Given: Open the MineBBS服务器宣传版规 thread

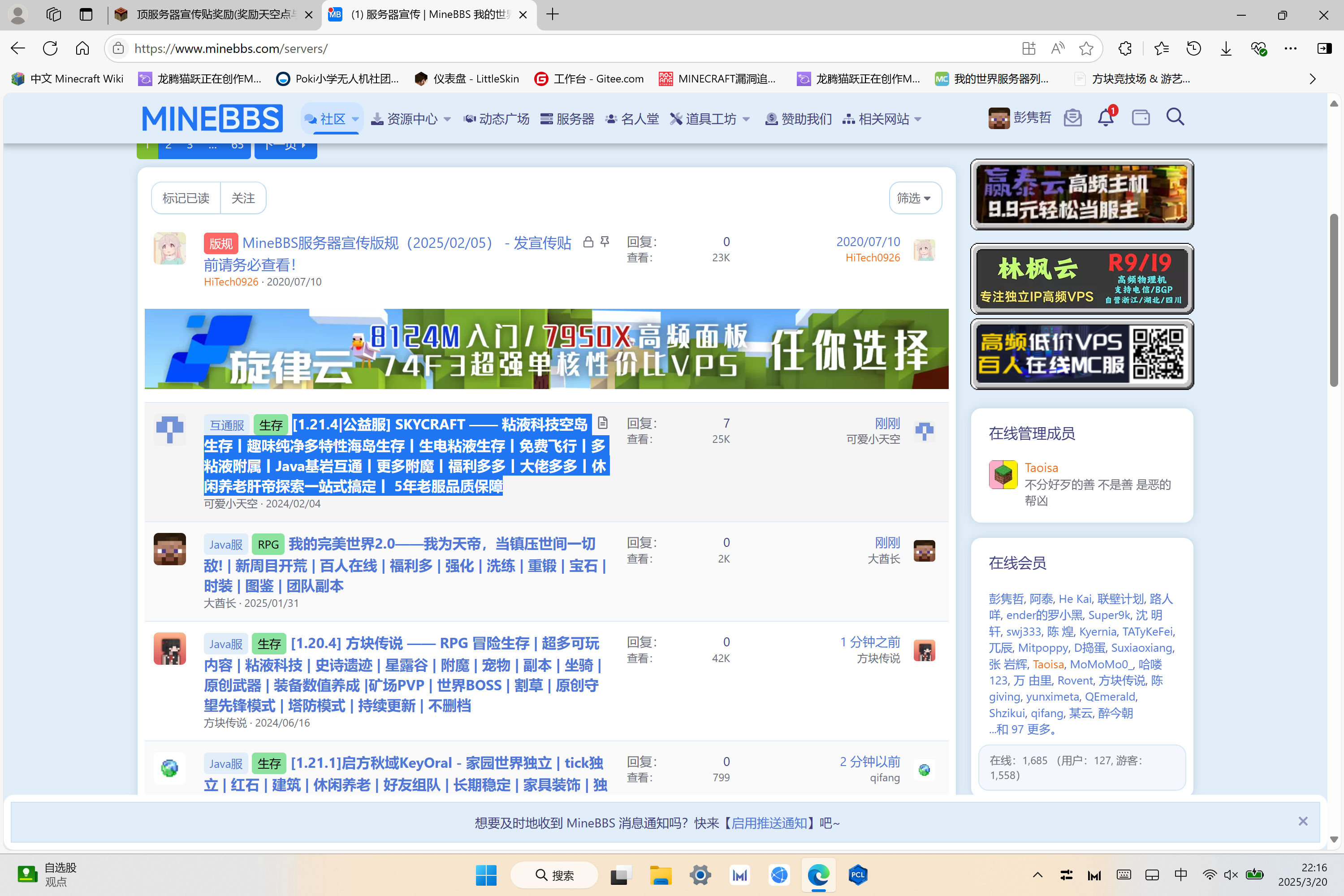Looking at the screenshot, I should coord(388,253).
